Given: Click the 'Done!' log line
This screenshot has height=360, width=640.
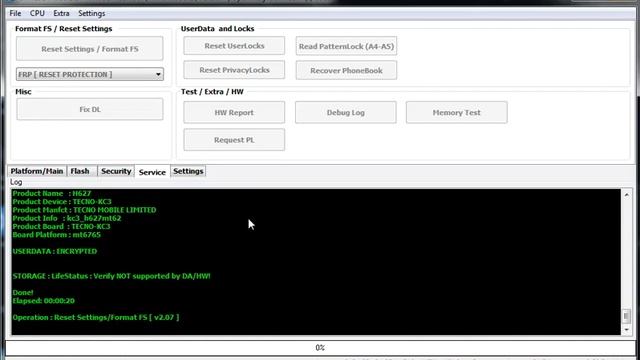Looking at the screenshot, I should point(23,292).
